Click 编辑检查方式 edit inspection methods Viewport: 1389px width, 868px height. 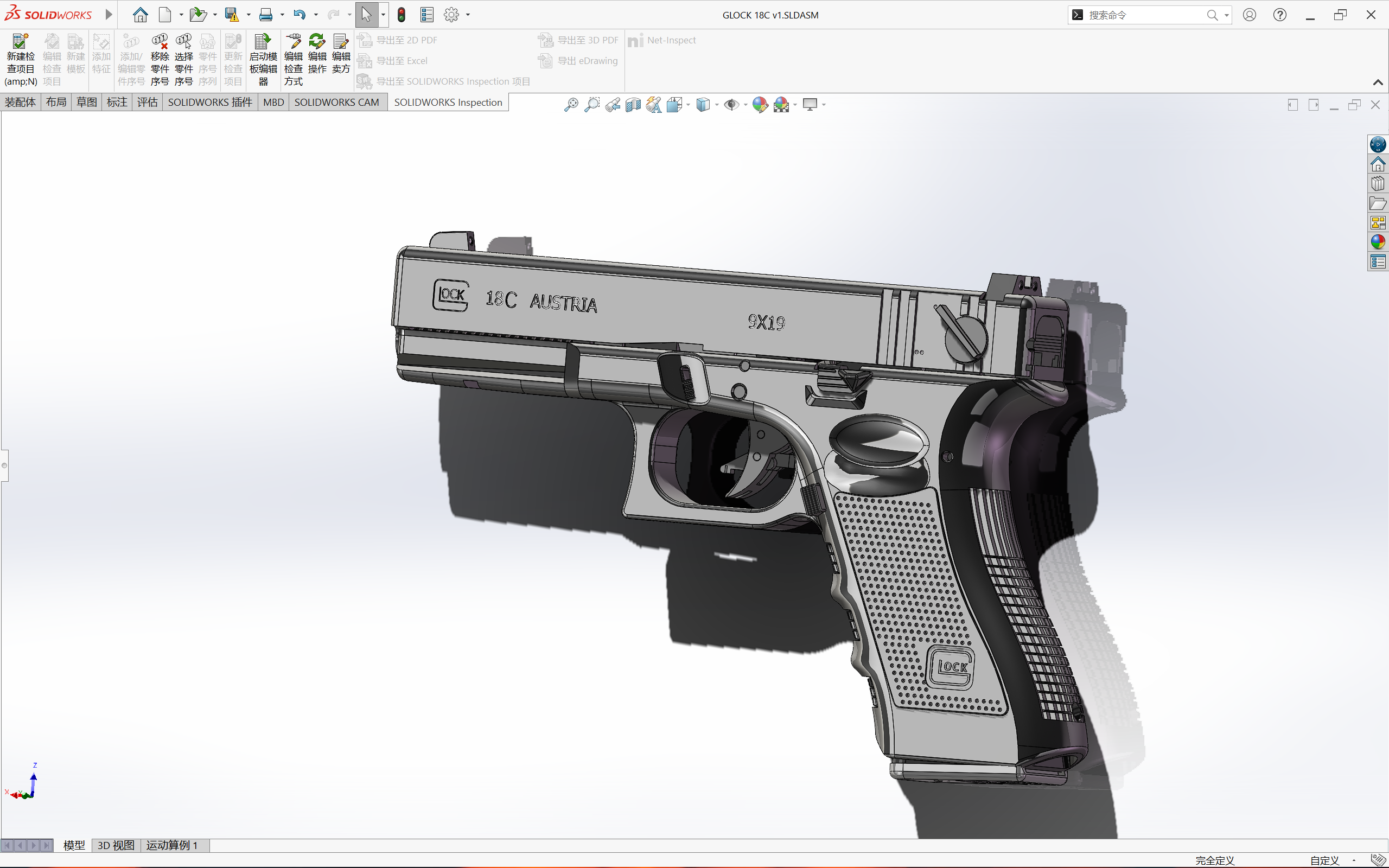pos(294,60)
